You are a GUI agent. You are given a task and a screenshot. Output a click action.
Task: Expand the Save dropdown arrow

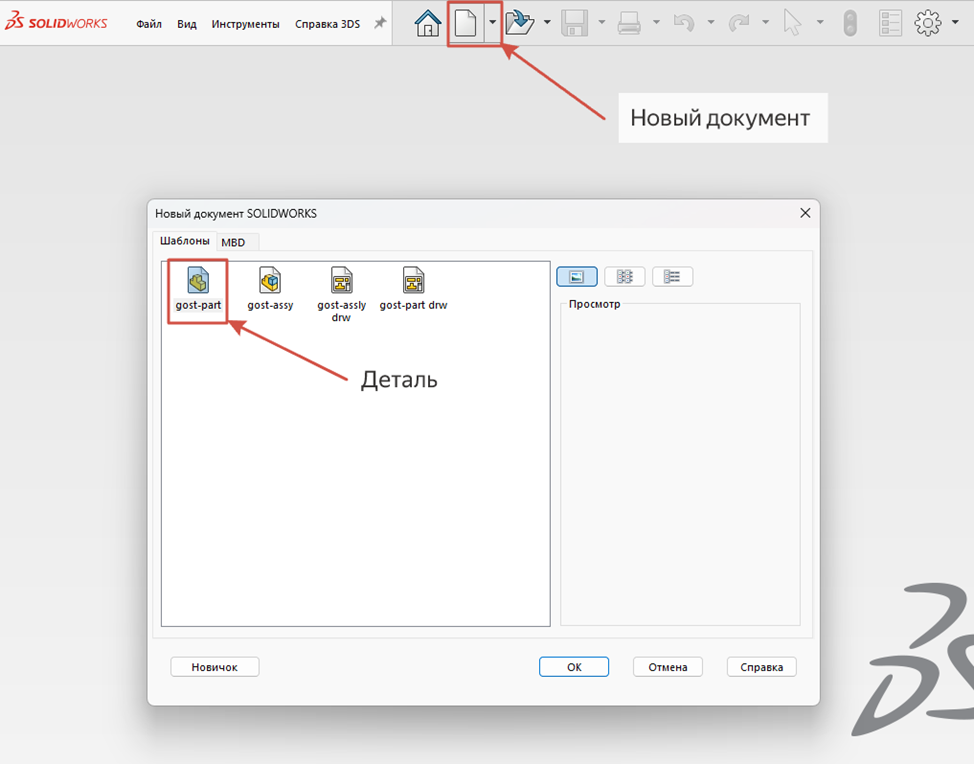coord(601,23)
